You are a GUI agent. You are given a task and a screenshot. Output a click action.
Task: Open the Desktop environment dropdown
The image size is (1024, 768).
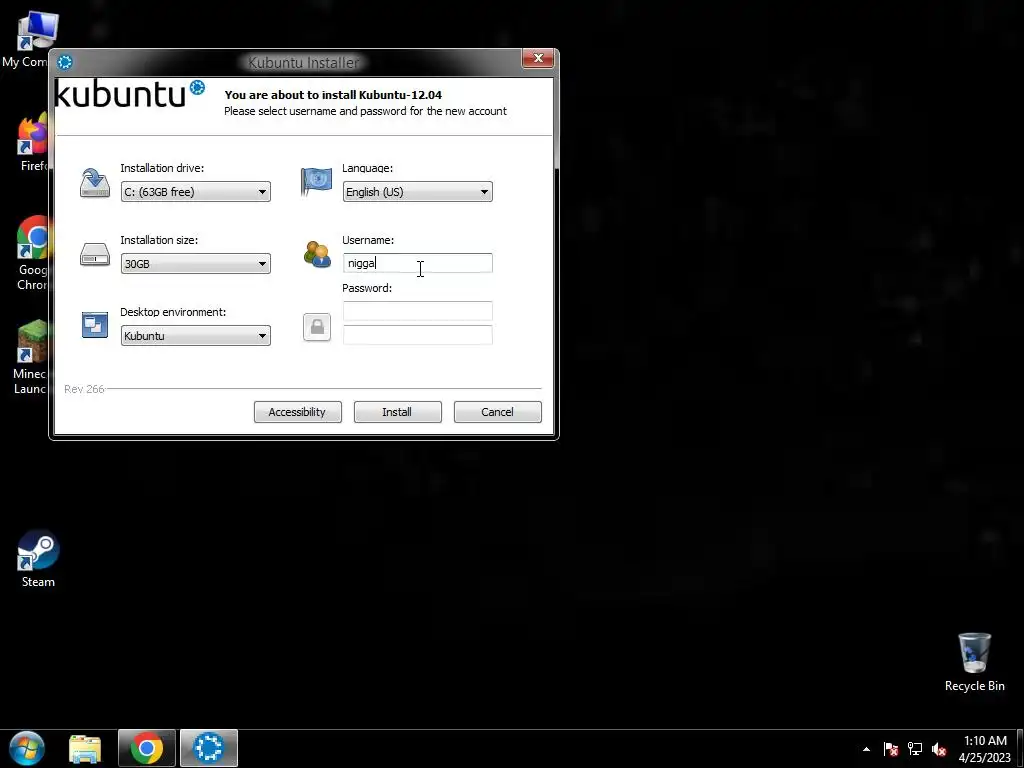tap(195, 336)
